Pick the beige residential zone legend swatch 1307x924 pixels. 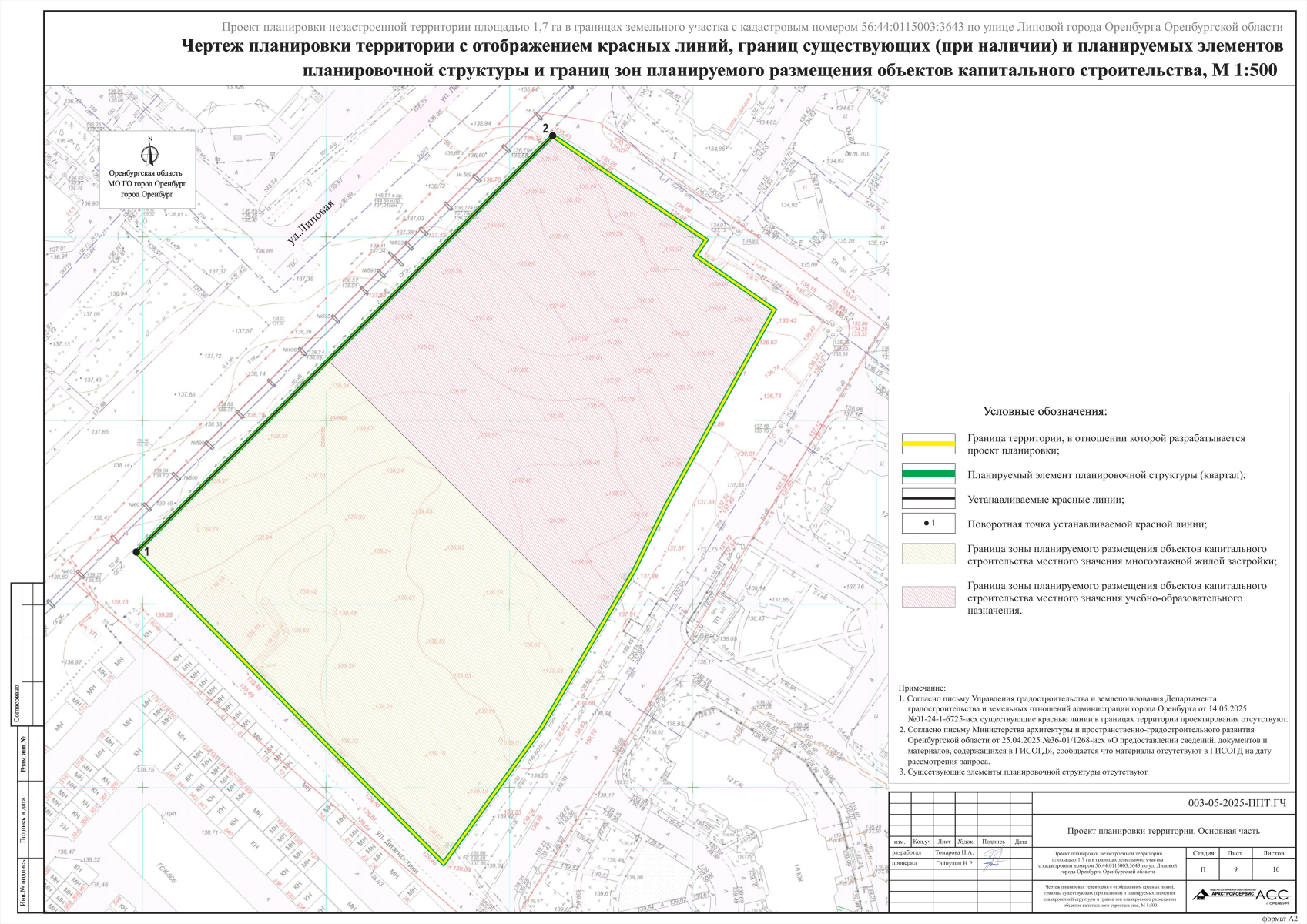(928, 554)
